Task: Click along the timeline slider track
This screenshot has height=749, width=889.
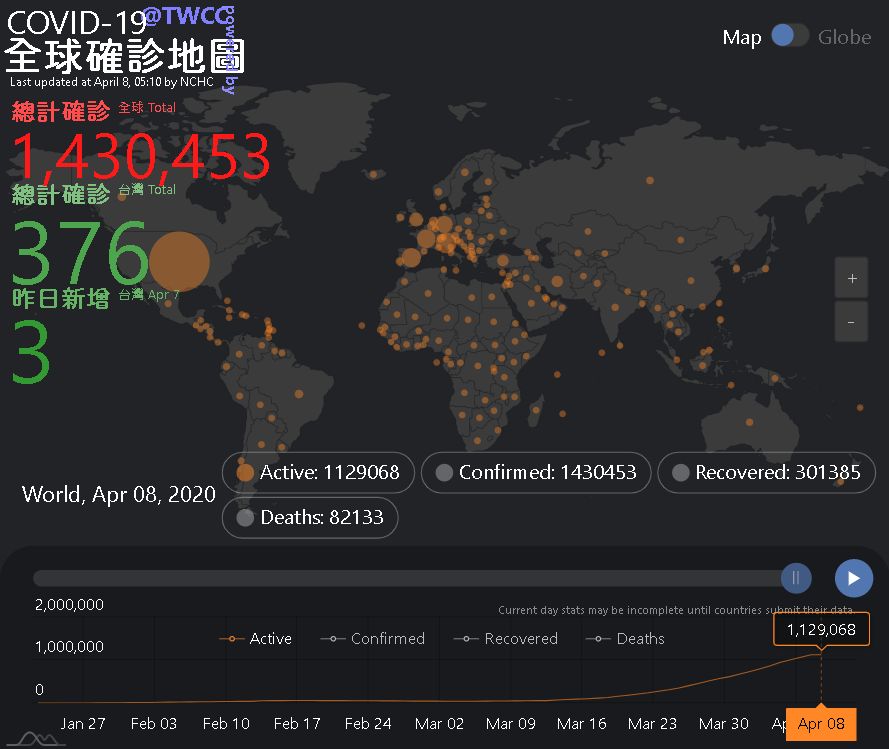Action: point(400,578)
